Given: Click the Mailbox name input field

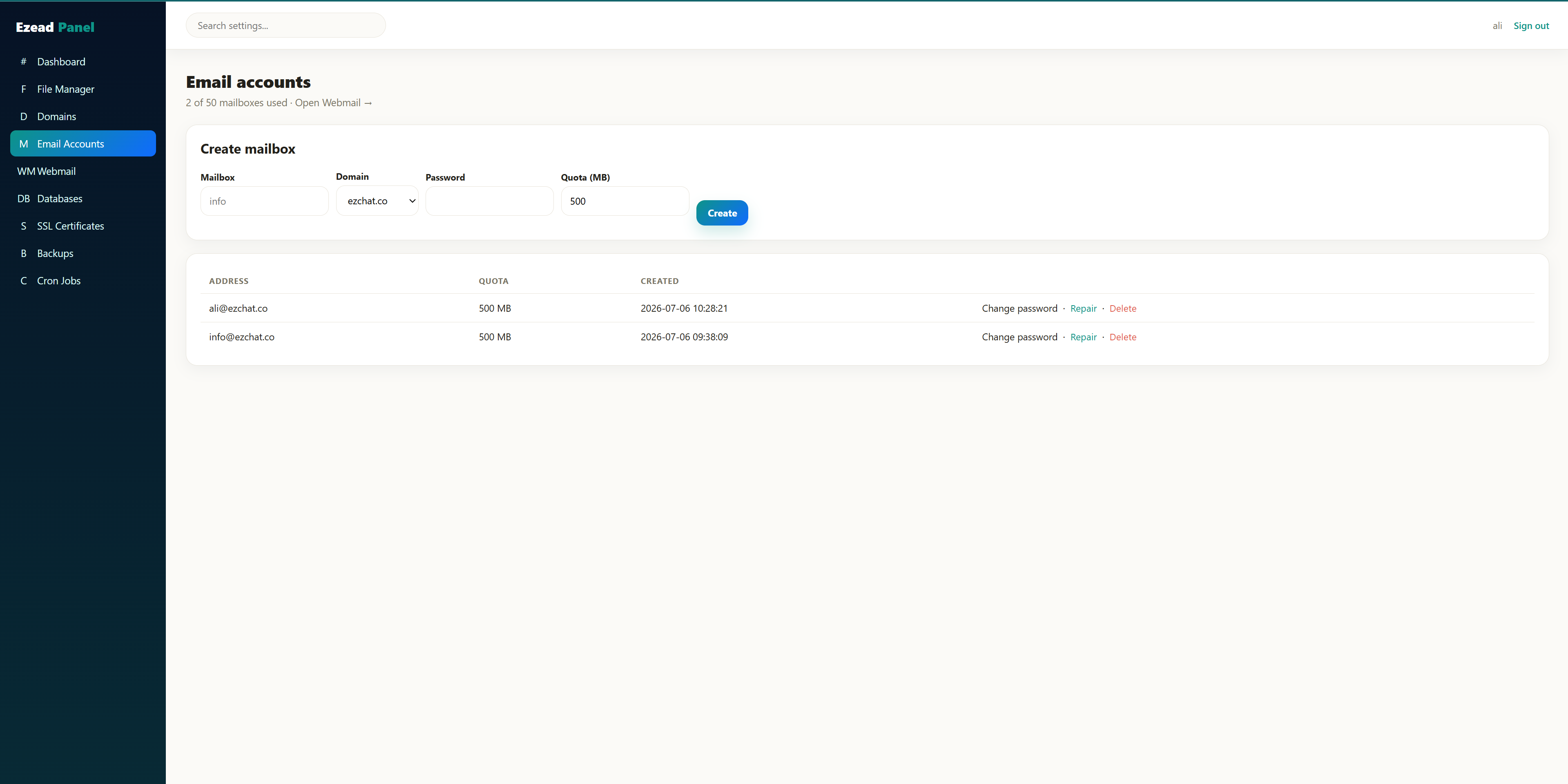Looking at the screenshot, I should pyautogui.click(x=264, y=201).
